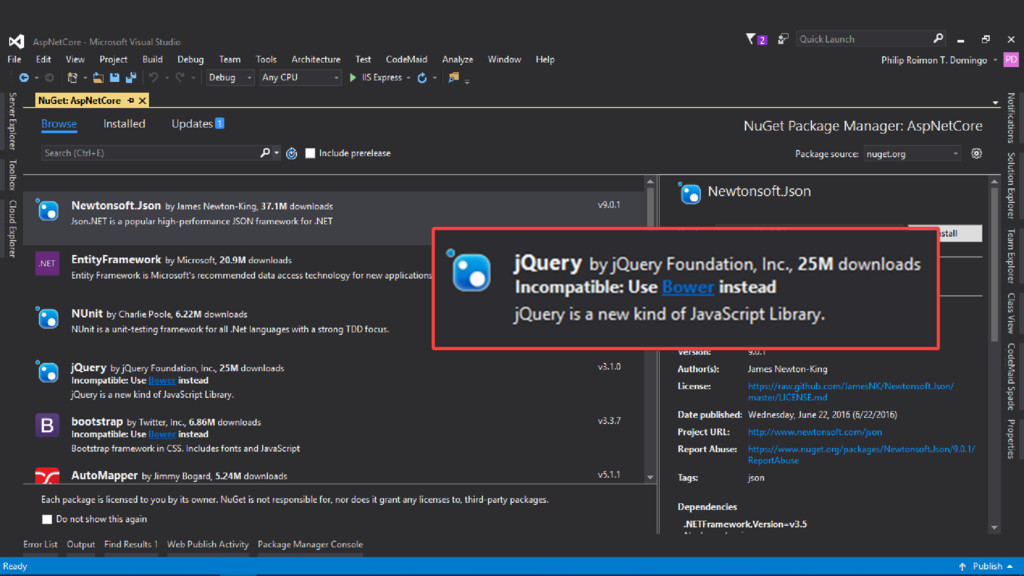The image size is (1024, 576).
Task: Open the Package Manager Console tab
Action: pos(310,545)
